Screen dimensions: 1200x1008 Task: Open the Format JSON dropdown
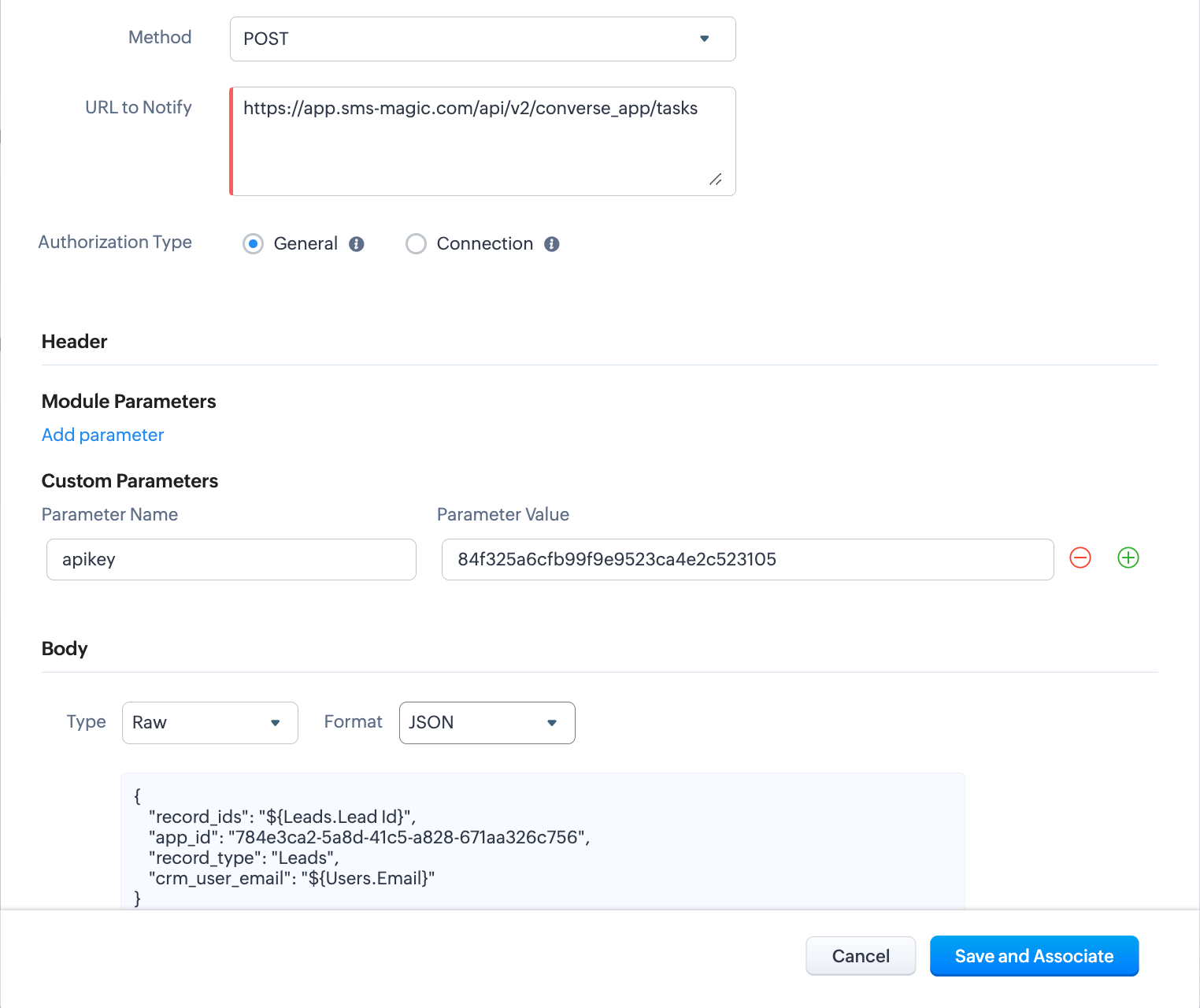click(x=487, y=723)
